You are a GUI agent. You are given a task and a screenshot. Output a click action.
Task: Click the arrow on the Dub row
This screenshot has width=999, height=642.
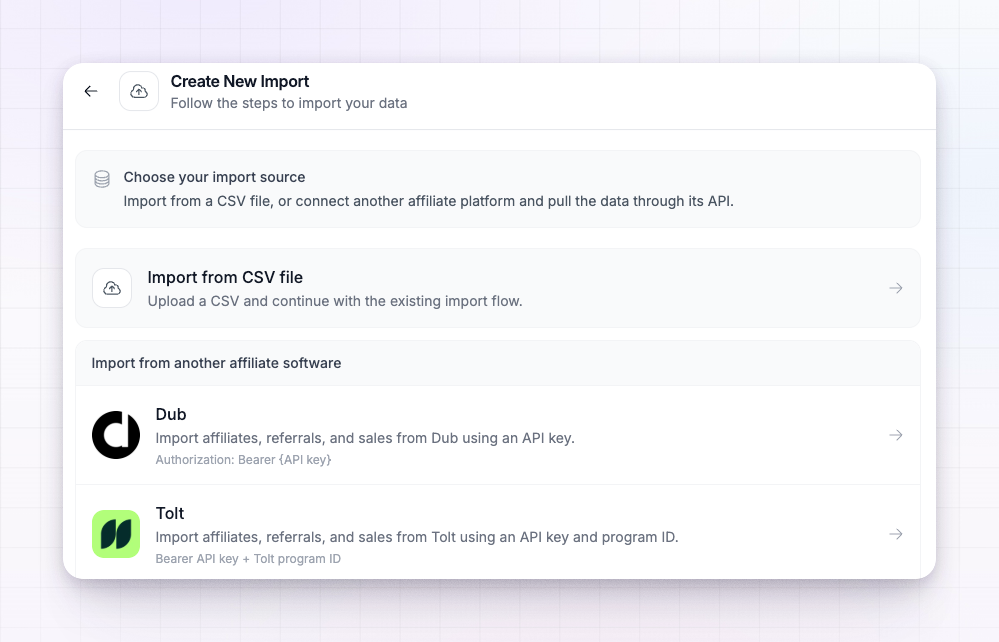click(896, 435)
